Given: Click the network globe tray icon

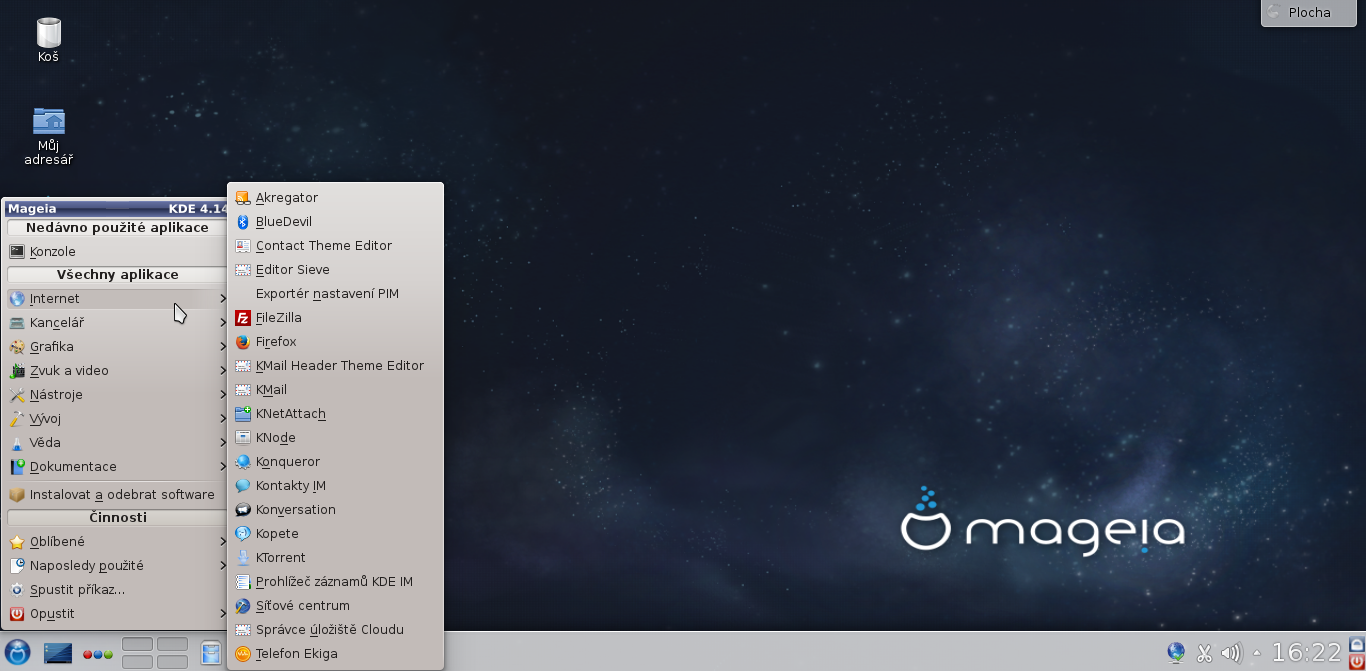Looking at the screenshot, I should point(1176,653).
